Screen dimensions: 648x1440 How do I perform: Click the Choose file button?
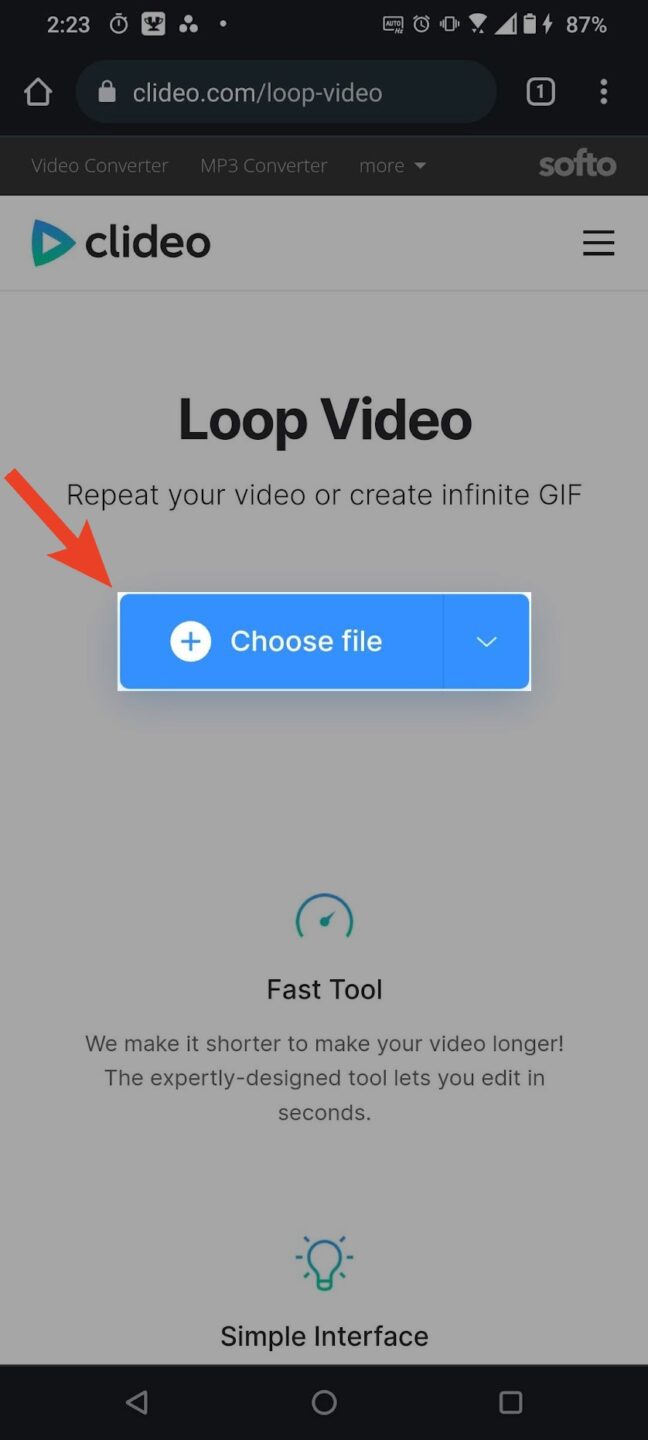[x=281, y=641]
